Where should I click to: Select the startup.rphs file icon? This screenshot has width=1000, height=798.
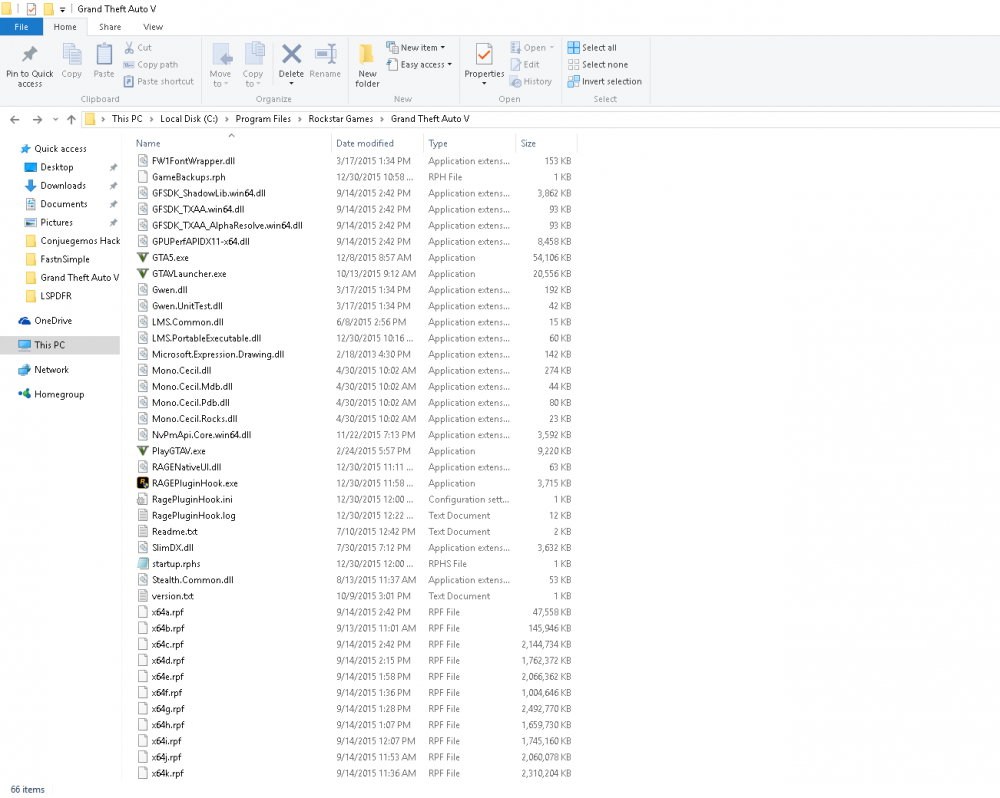[143, 564]
